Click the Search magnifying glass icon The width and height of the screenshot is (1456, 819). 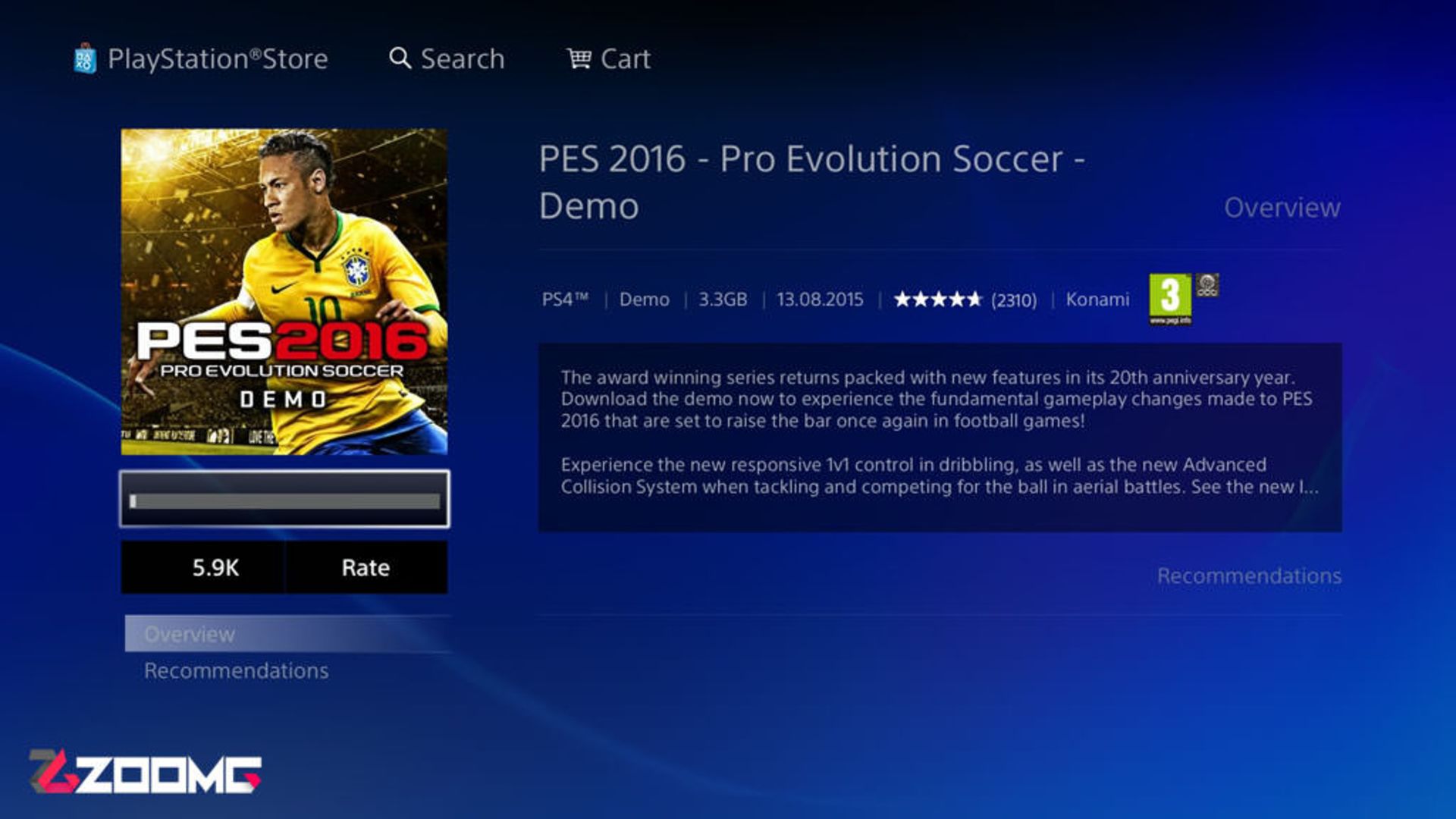[x=400, y=58]
